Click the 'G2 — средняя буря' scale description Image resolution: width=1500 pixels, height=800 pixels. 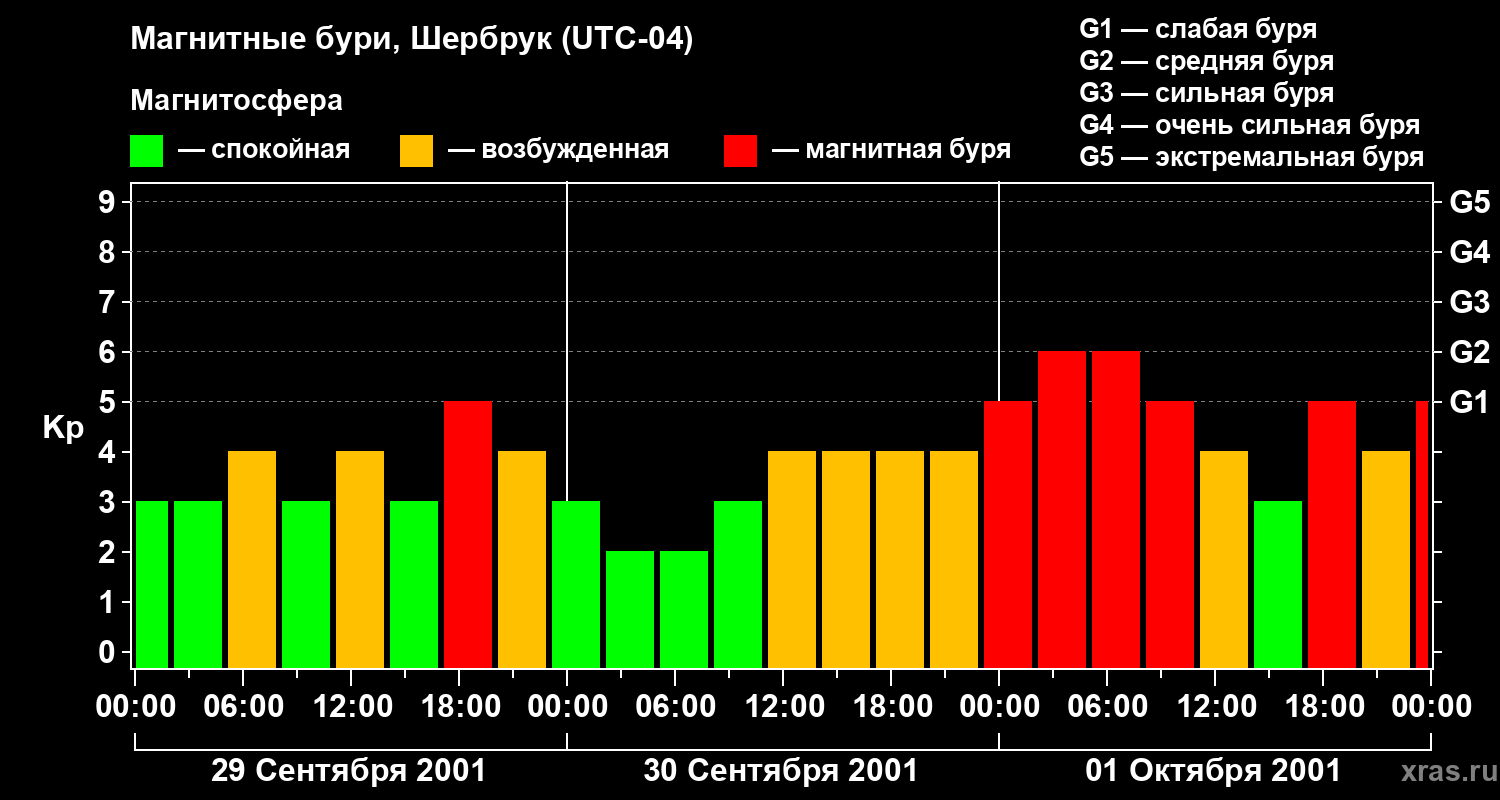(1206, 61)
